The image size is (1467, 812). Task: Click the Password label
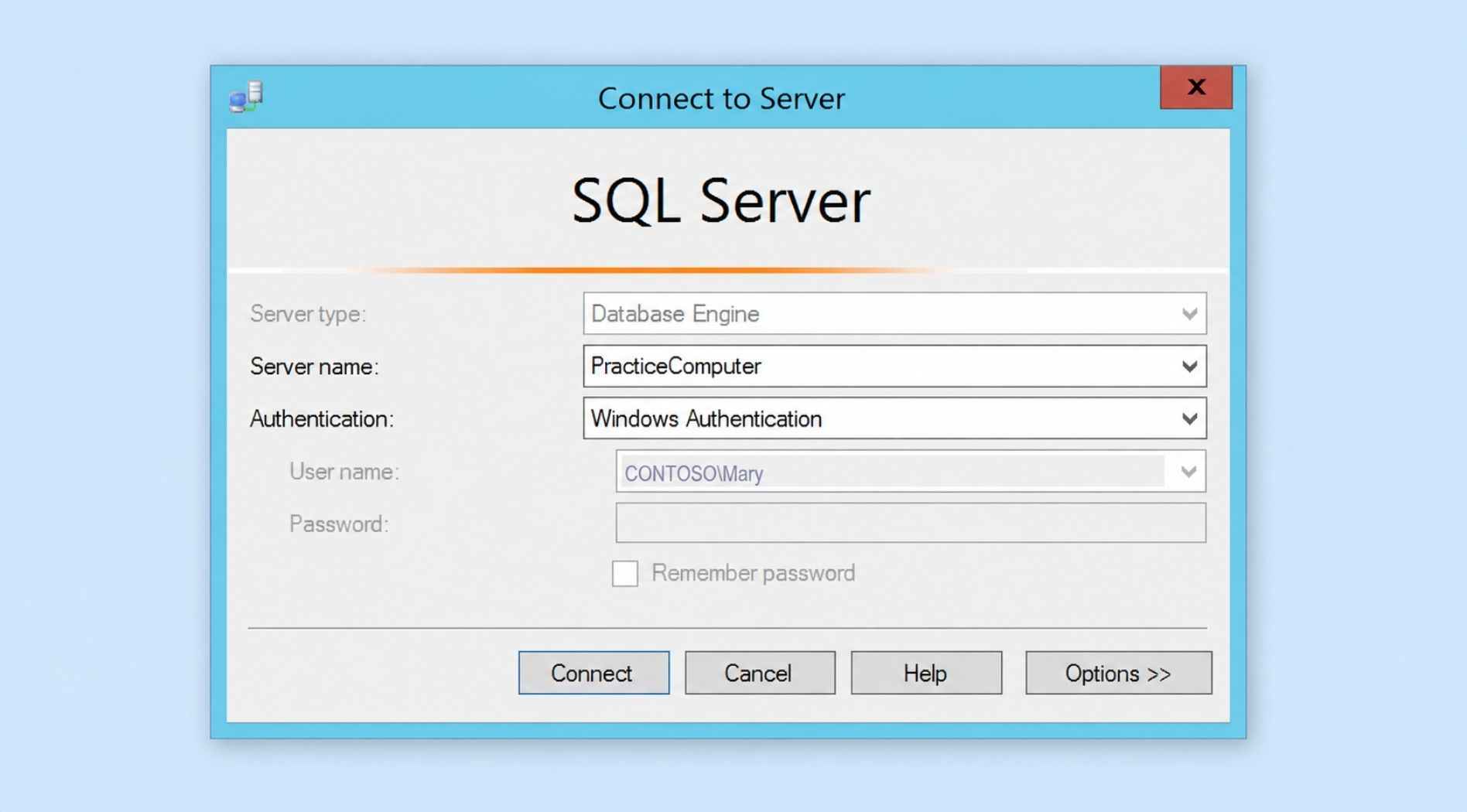pyautogui.click(x=339, y=524)
